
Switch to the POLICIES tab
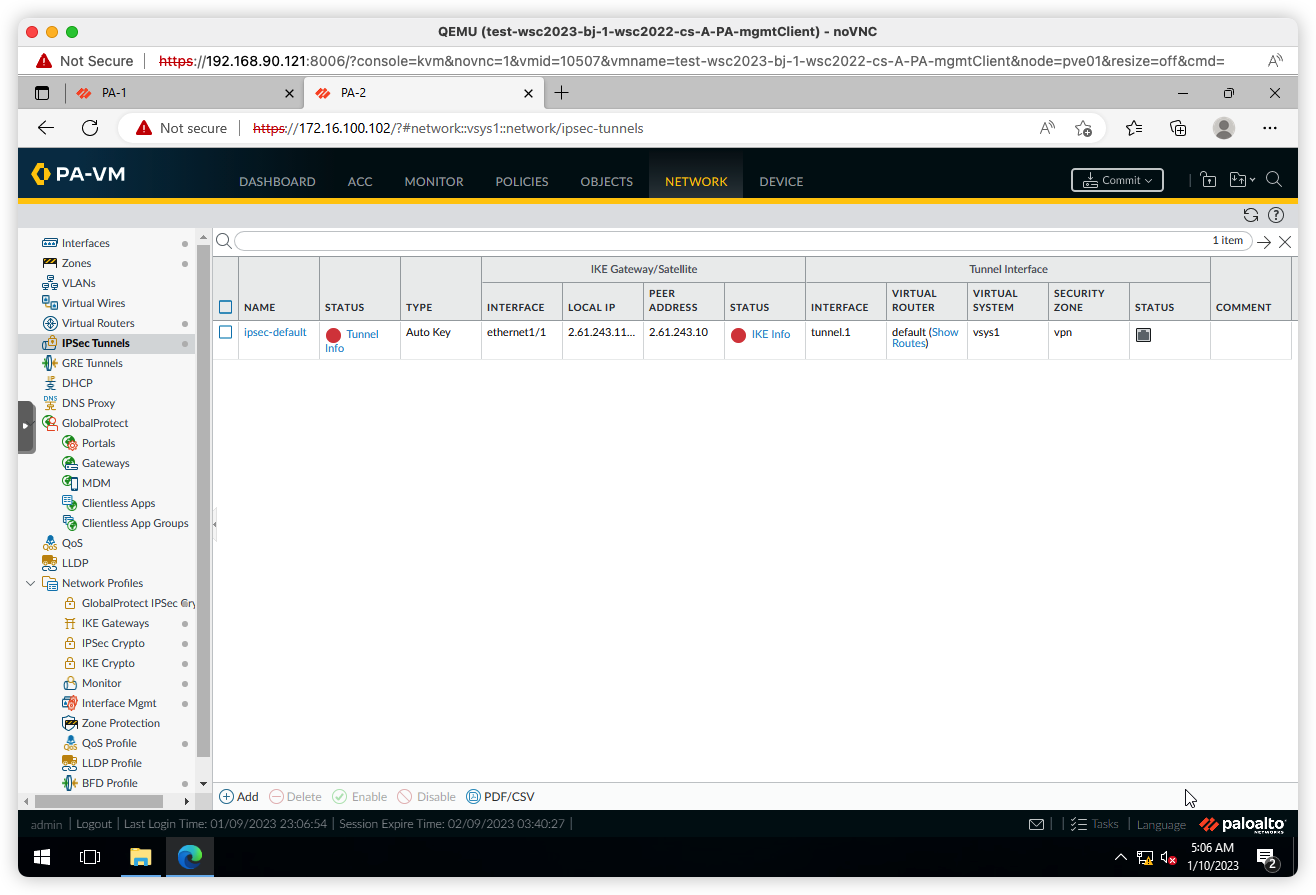click(x=522, y=182)
